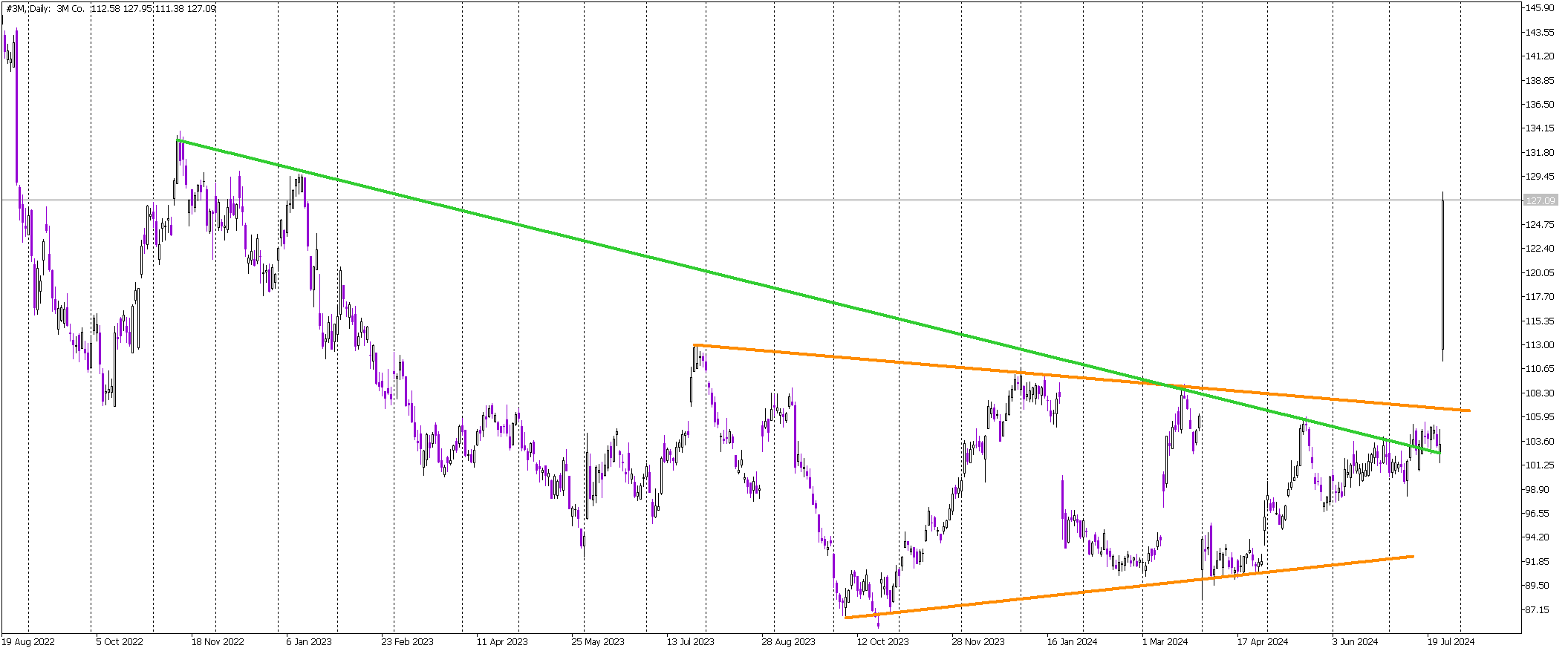This screenshot has height=651, width=1568.
Task: Select the lower orange support trendline
Action: [1129, 586]
